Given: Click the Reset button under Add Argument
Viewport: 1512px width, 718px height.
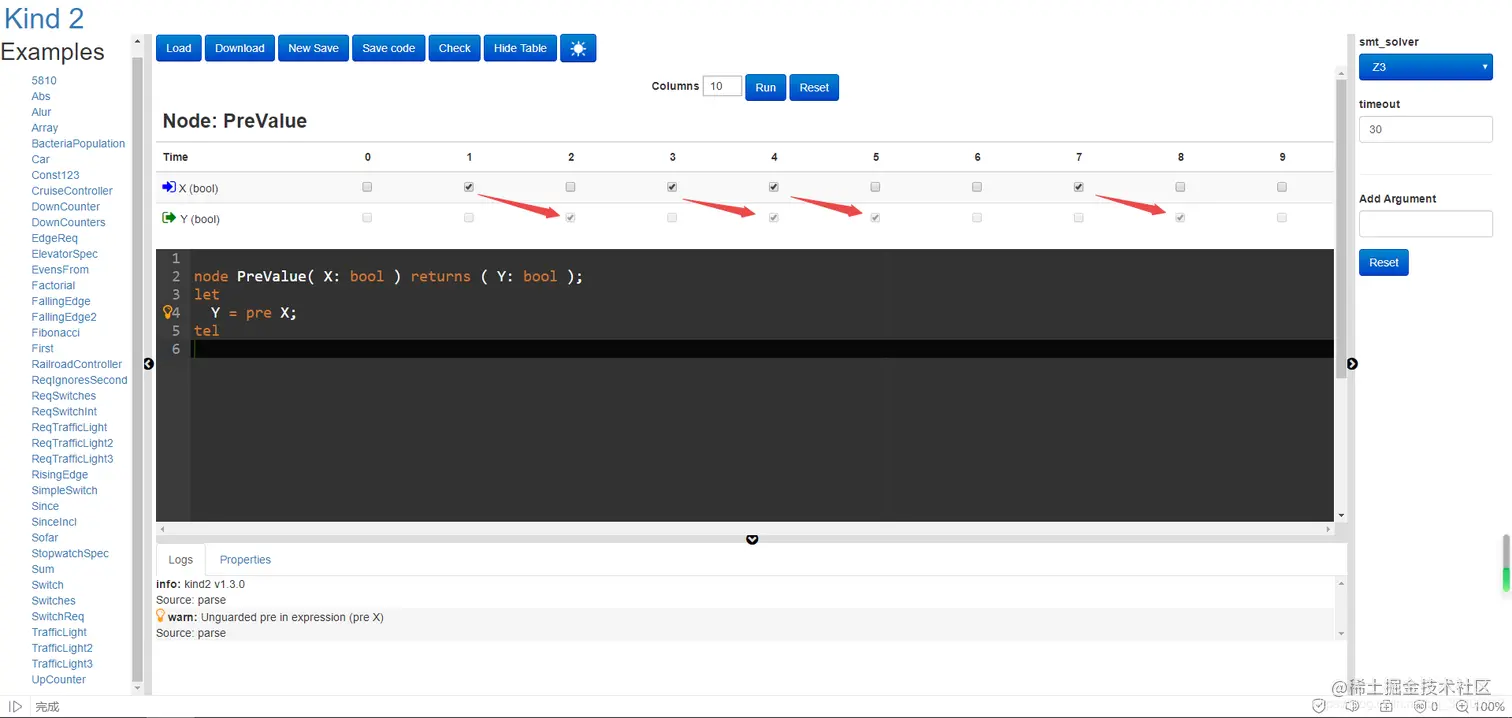Looking at the screenshot, I should point(1384,263).
